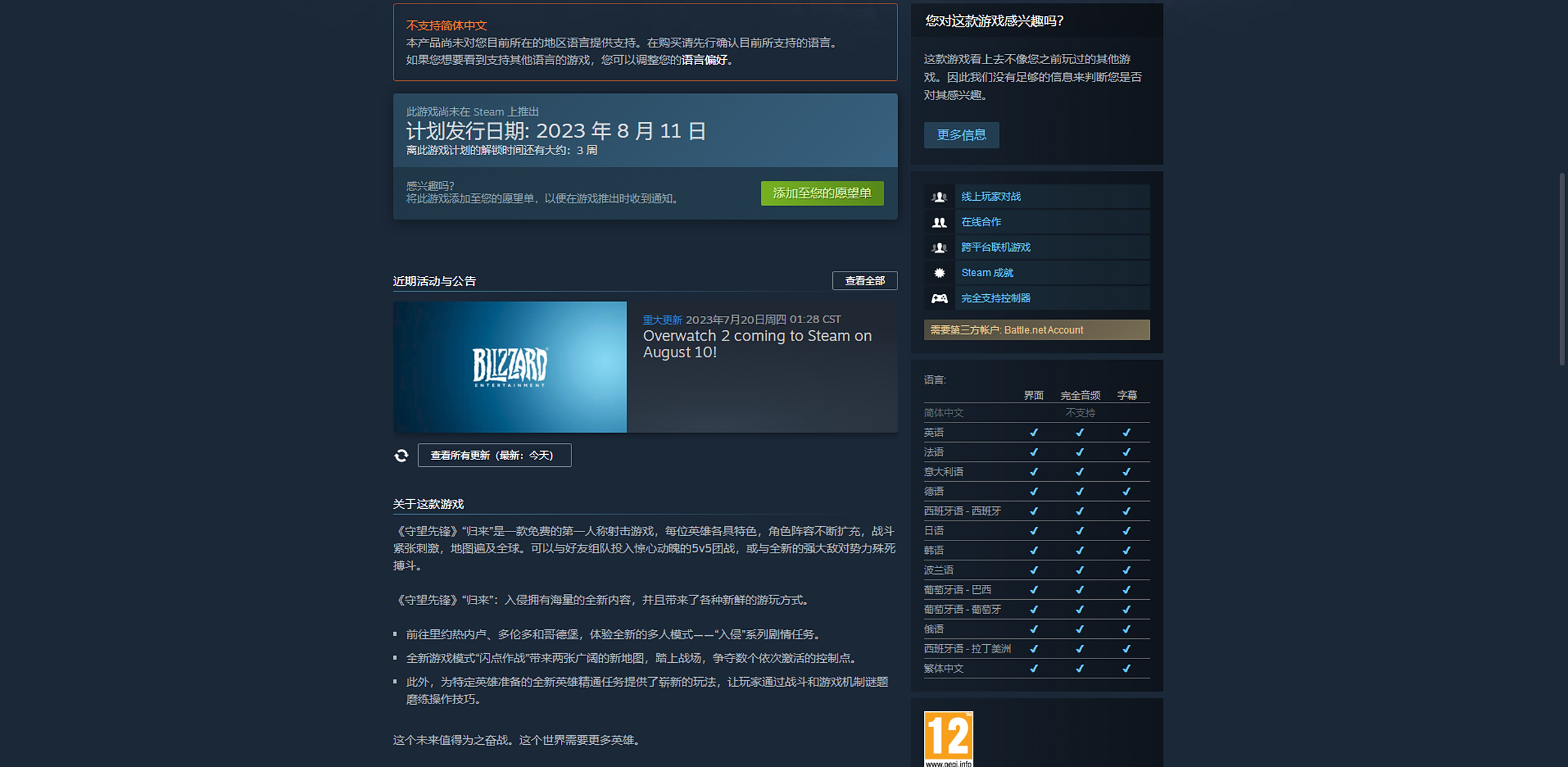Click the 法语 language row label

(x=933, y=452)
